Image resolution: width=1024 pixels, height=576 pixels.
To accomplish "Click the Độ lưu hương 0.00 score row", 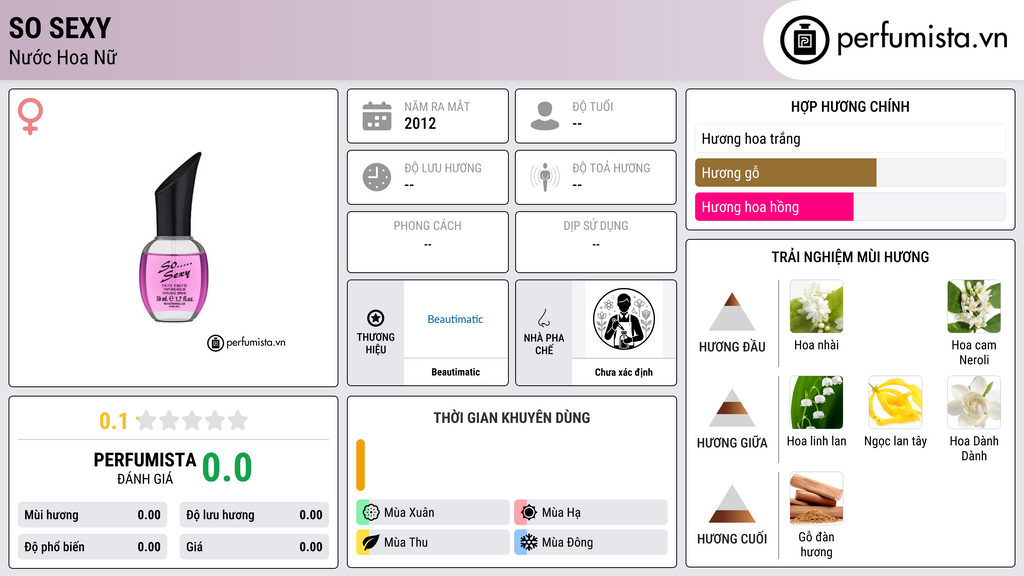I will [x=254, y=515].
